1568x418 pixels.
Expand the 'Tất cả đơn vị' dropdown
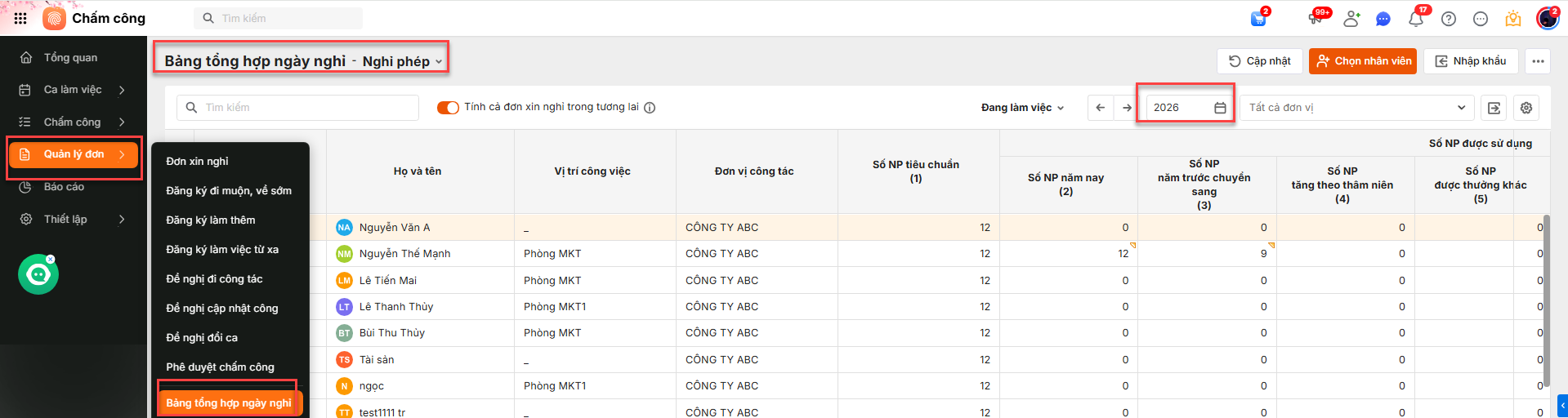(1356, 108)
